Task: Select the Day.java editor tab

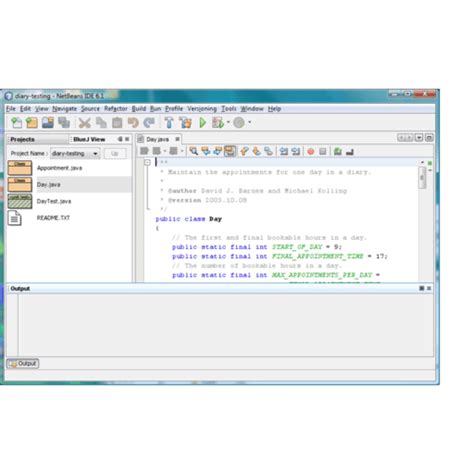Action: click(158, 139)
